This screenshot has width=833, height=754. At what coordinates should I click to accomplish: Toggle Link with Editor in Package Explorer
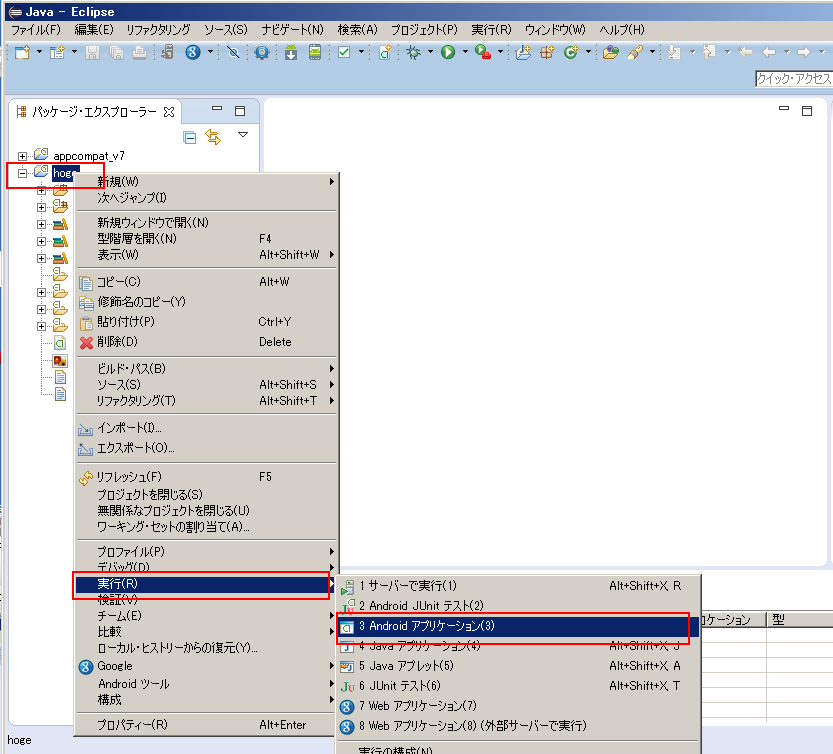pos(213,137)
